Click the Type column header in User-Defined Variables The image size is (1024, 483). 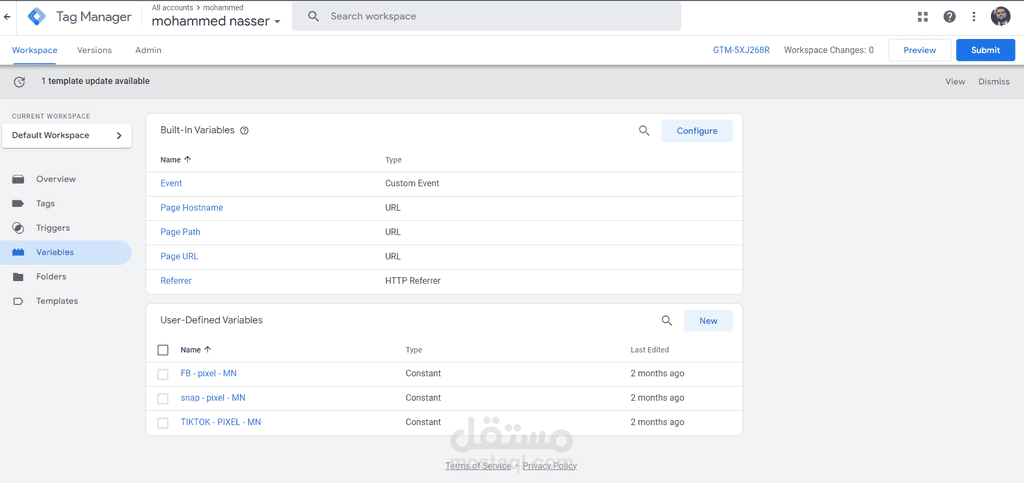click(414, 350)
